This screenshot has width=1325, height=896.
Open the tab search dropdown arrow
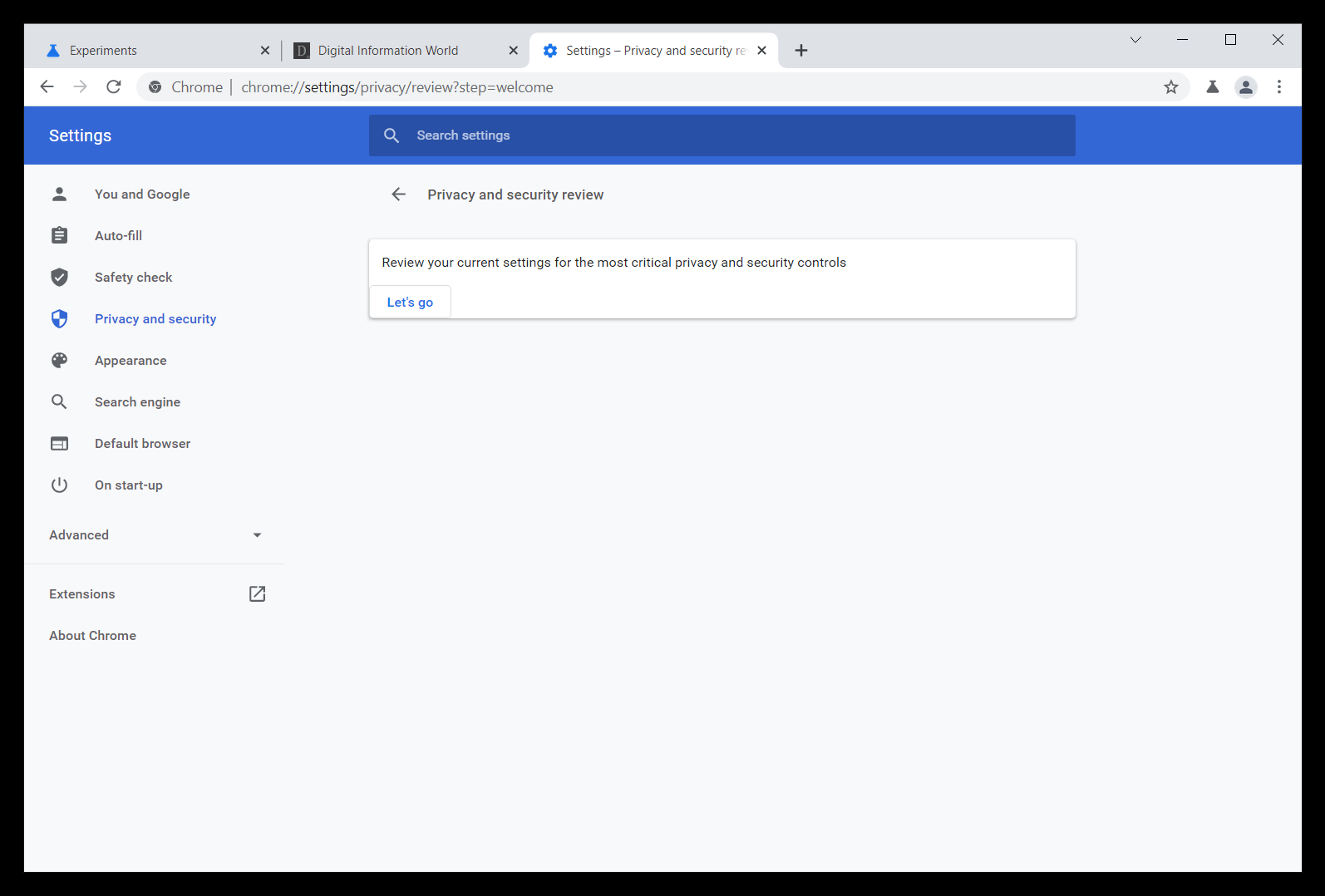(1135, 39)
